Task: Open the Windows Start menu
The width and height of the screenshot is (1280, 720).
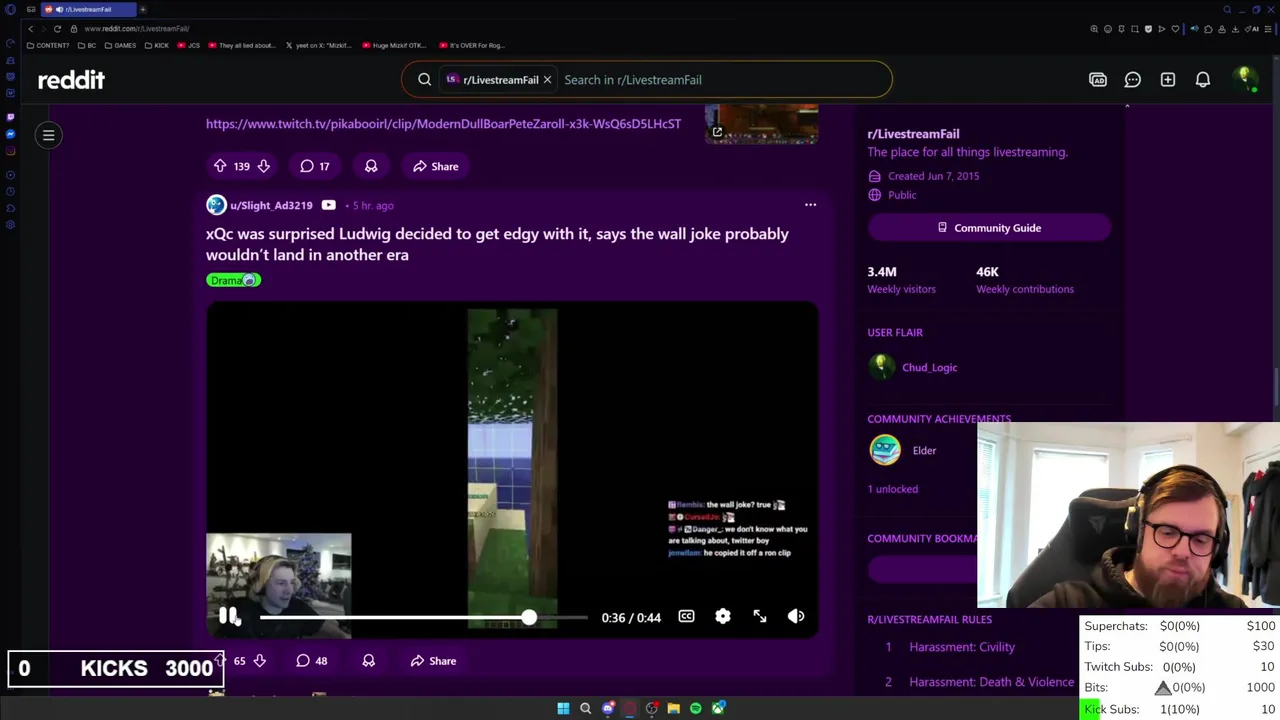Action: 563,708
